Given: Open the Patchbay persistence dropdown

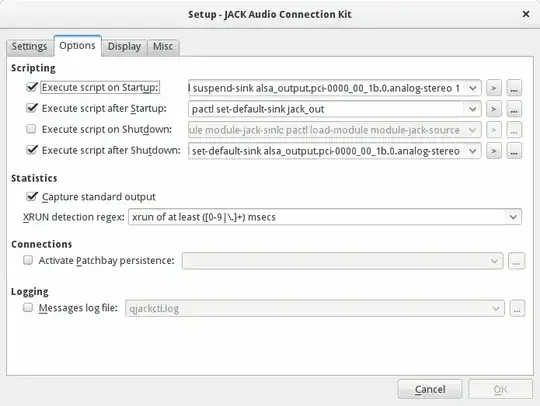Looking at the screenshot, I should point(494,261).
